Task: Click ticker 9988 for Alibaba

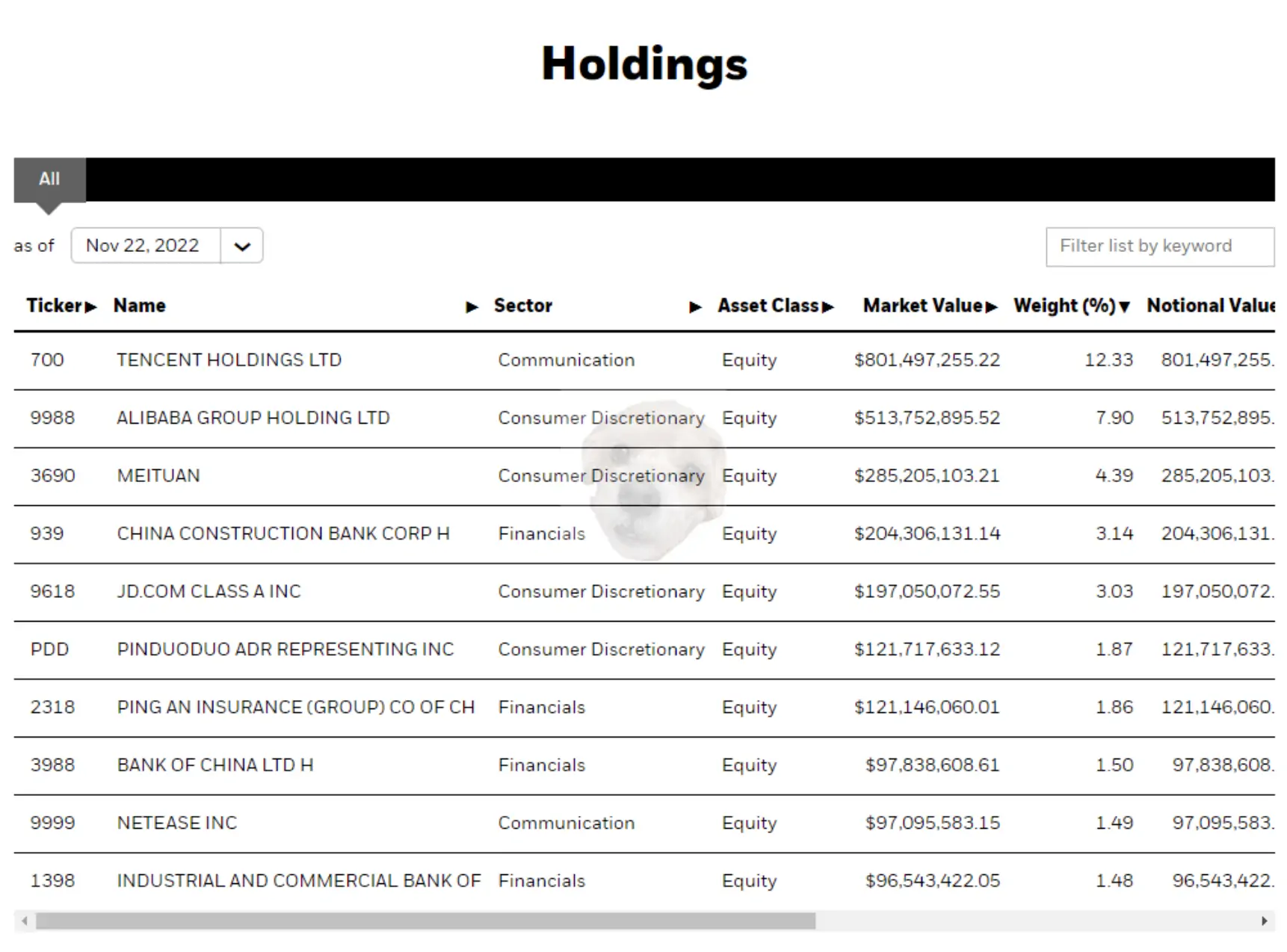Action: click(52, 418)
